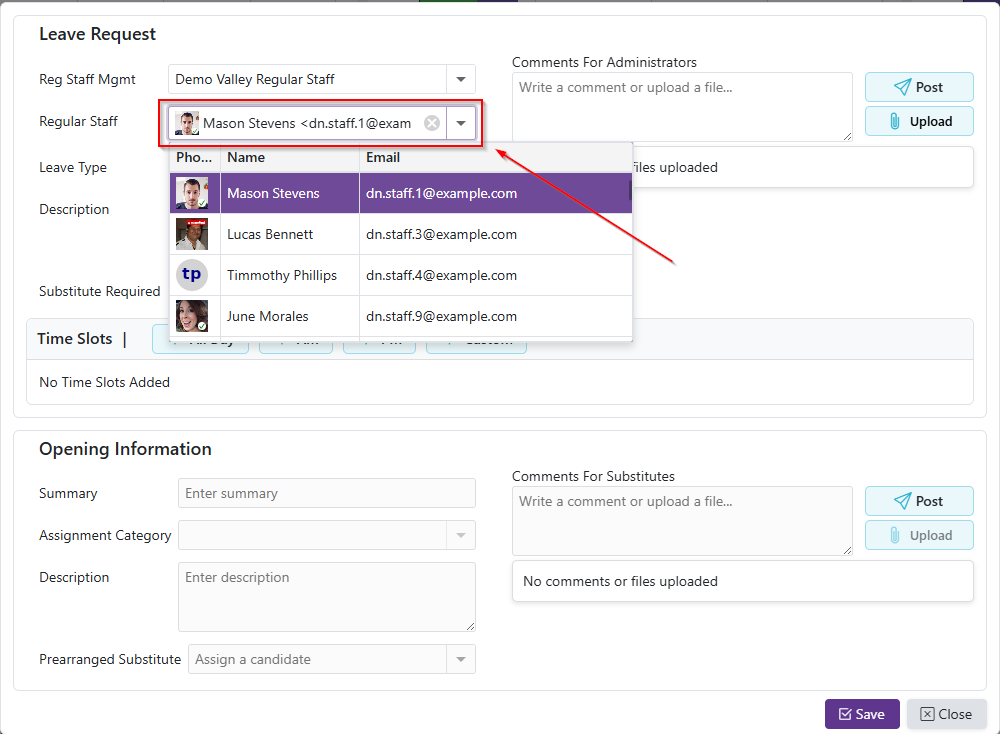Click Mason Stevens' photo in dropdown list
The height and width of the screenshot is (734, 1000).
tap(192, 193)
